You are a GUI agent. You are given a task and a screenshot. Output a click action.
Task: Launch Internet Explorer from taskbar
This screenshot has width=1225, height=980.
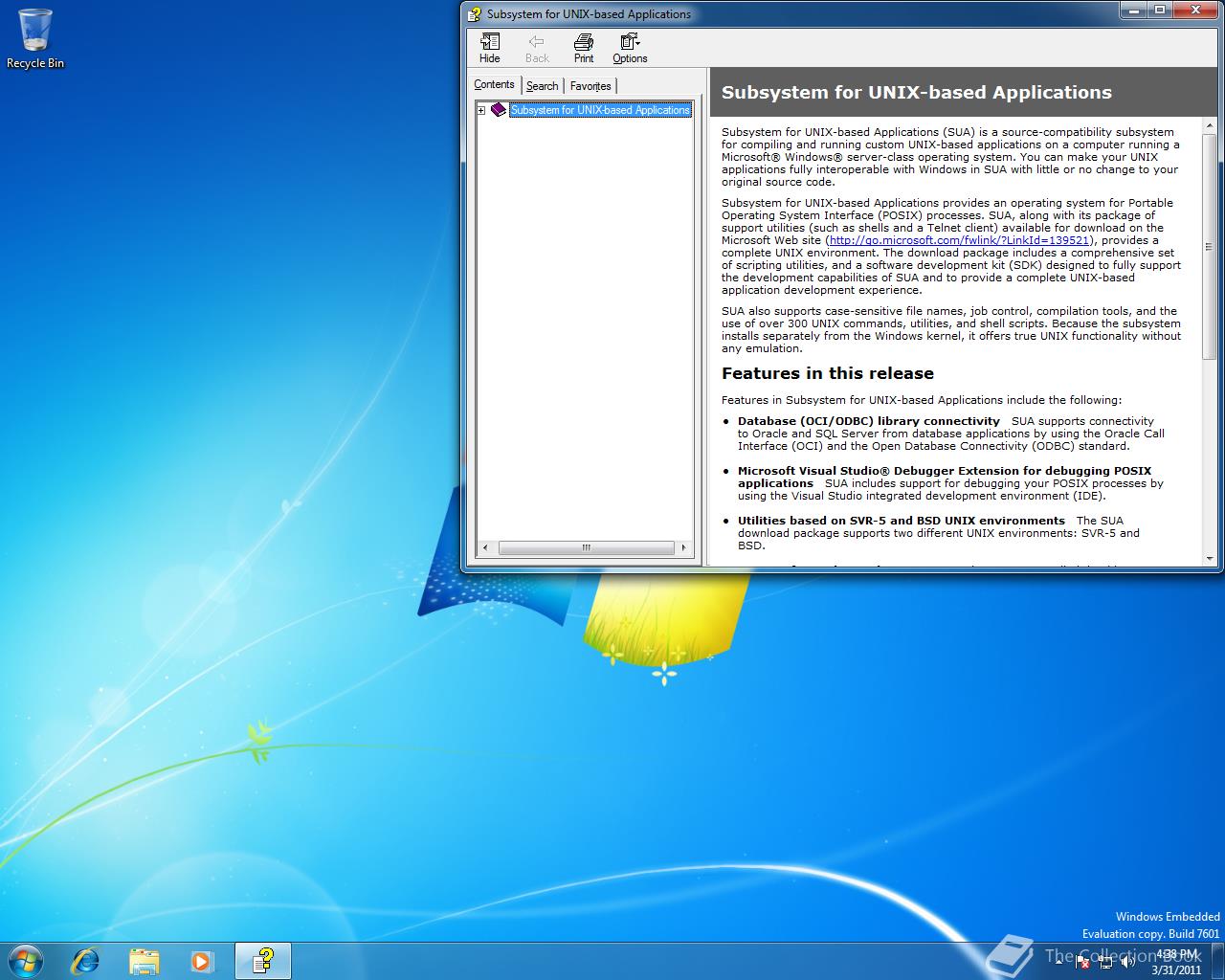(86, 961)
